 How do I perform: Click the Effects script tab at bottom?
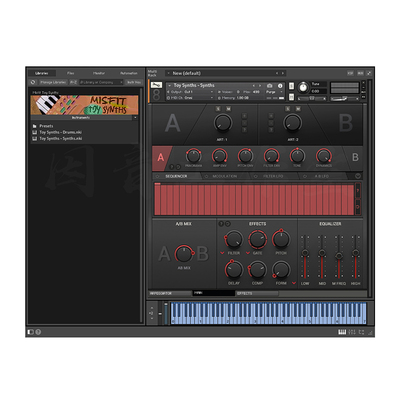(257, 293)
